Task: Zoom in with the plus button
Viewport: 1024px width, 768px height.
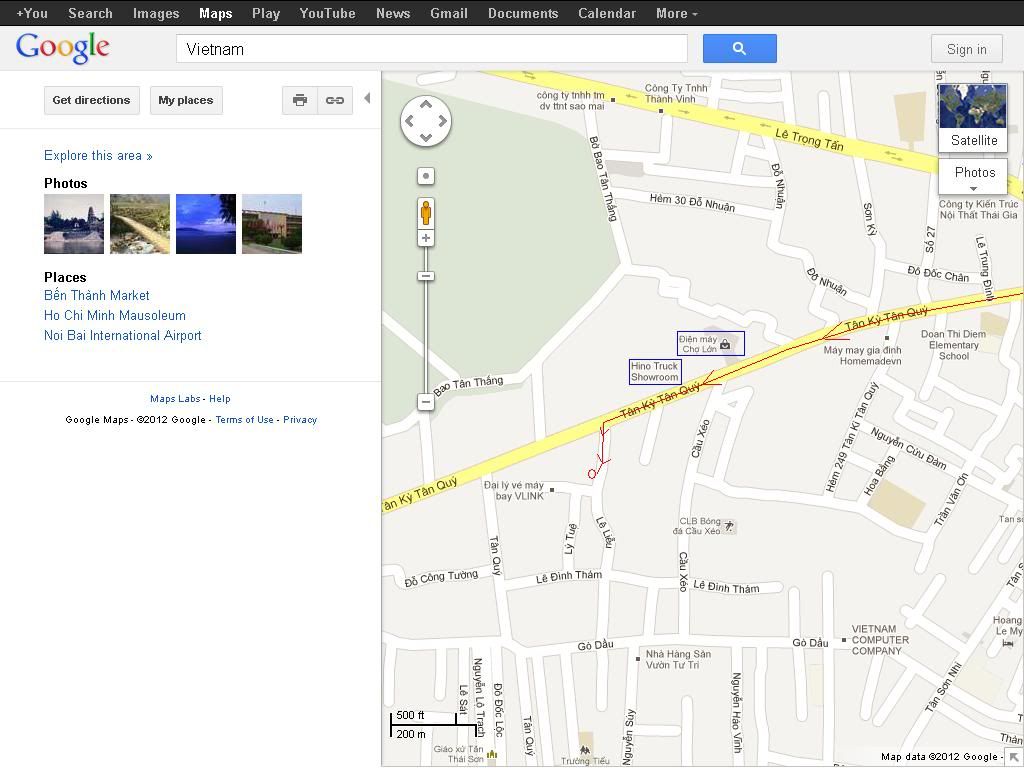Action: tap(426, 238)
